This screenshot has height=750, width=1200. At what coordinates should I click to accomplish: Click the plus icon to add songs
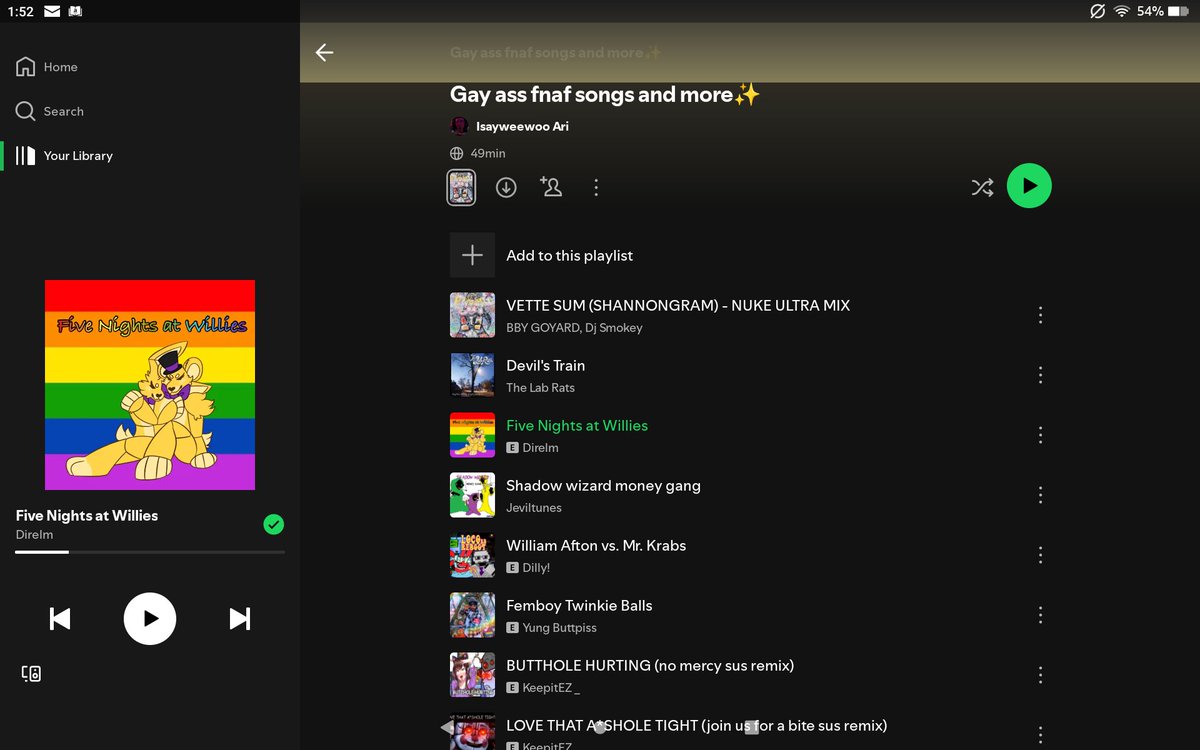click(472, 255)
